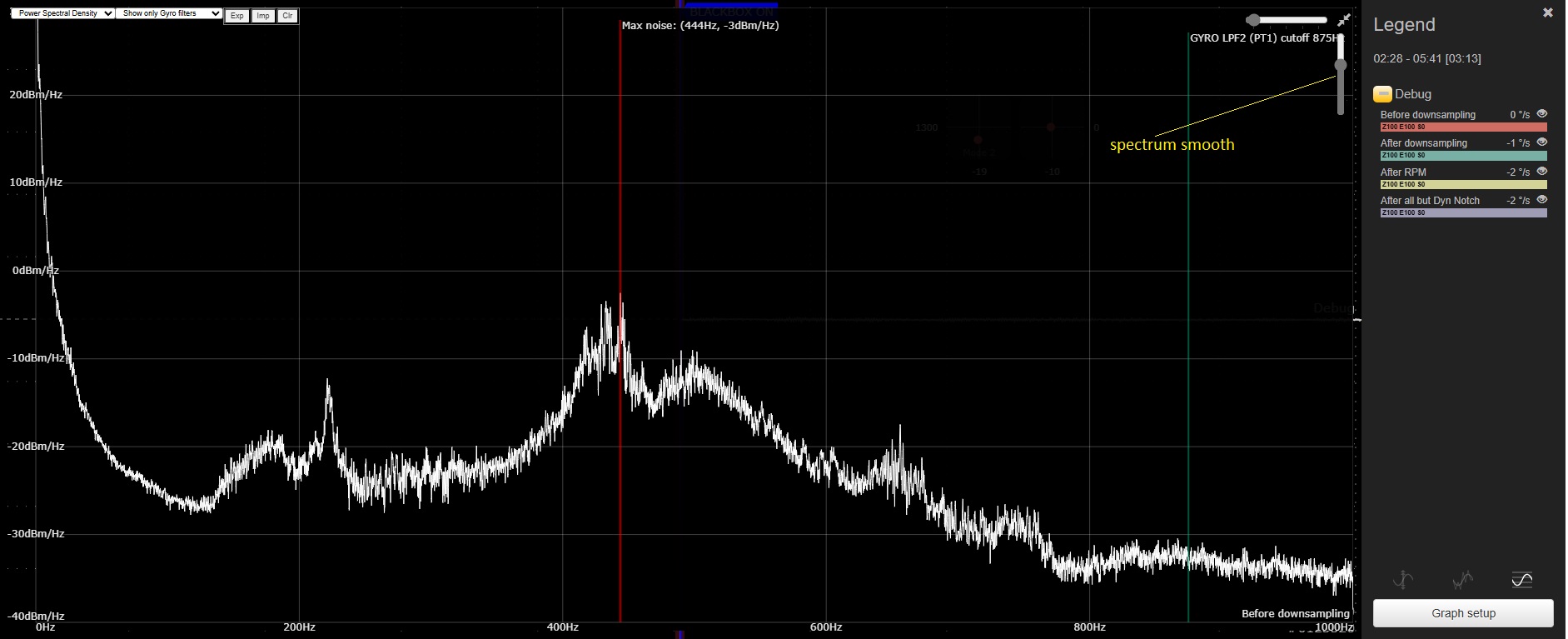The width and height of the screenshot is (1568, 639).
Task: Collapse the Debug group in the legend
Action: [1382, 94]
